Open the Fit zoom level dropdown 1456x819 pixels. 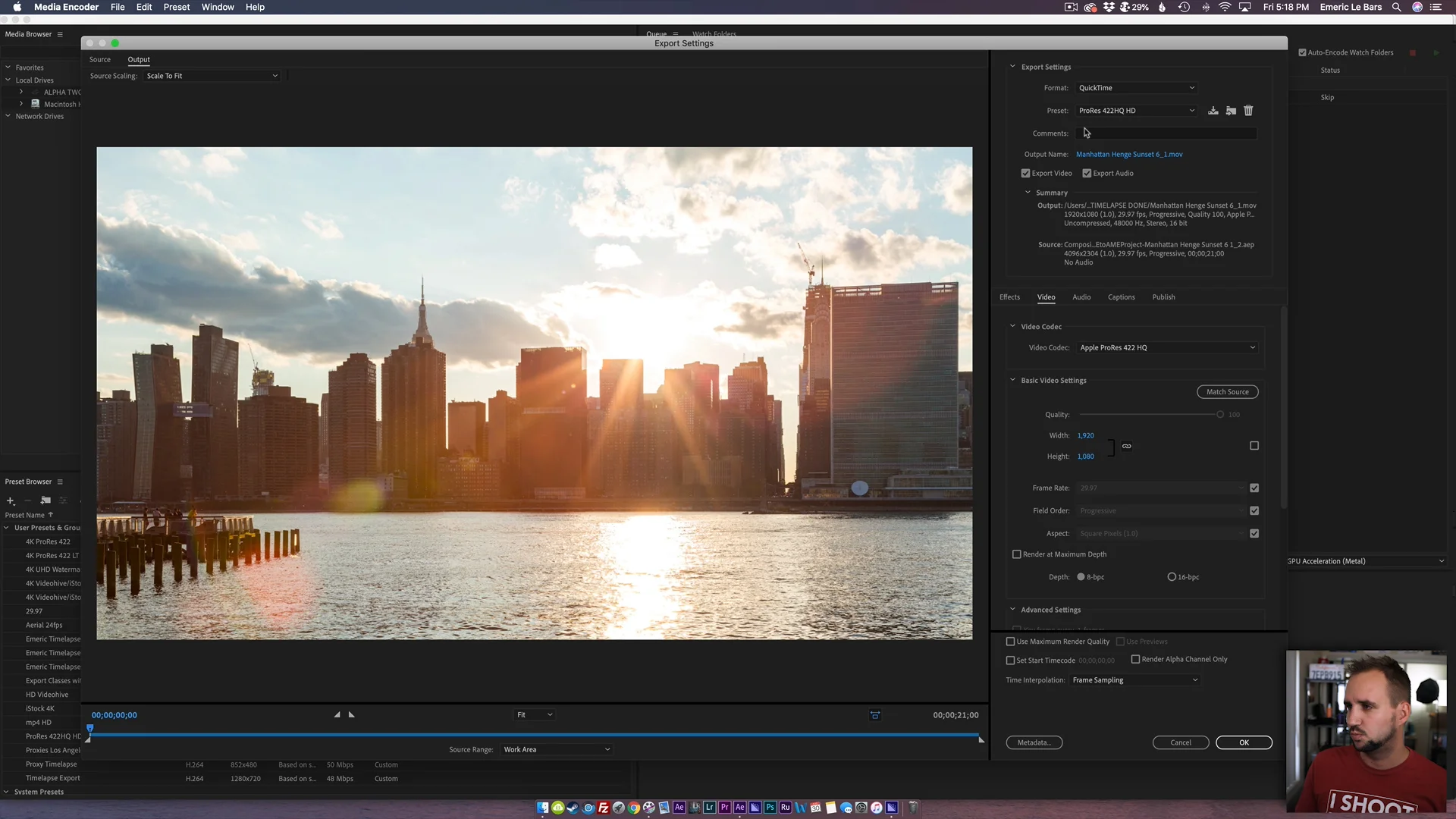[535, 715]
